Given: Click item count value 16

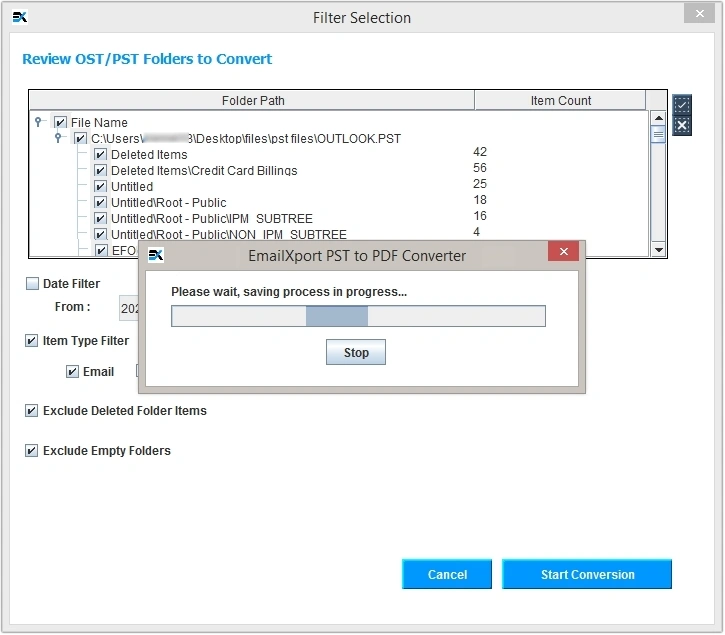Looking at the screenshot, I should [479, 216].
